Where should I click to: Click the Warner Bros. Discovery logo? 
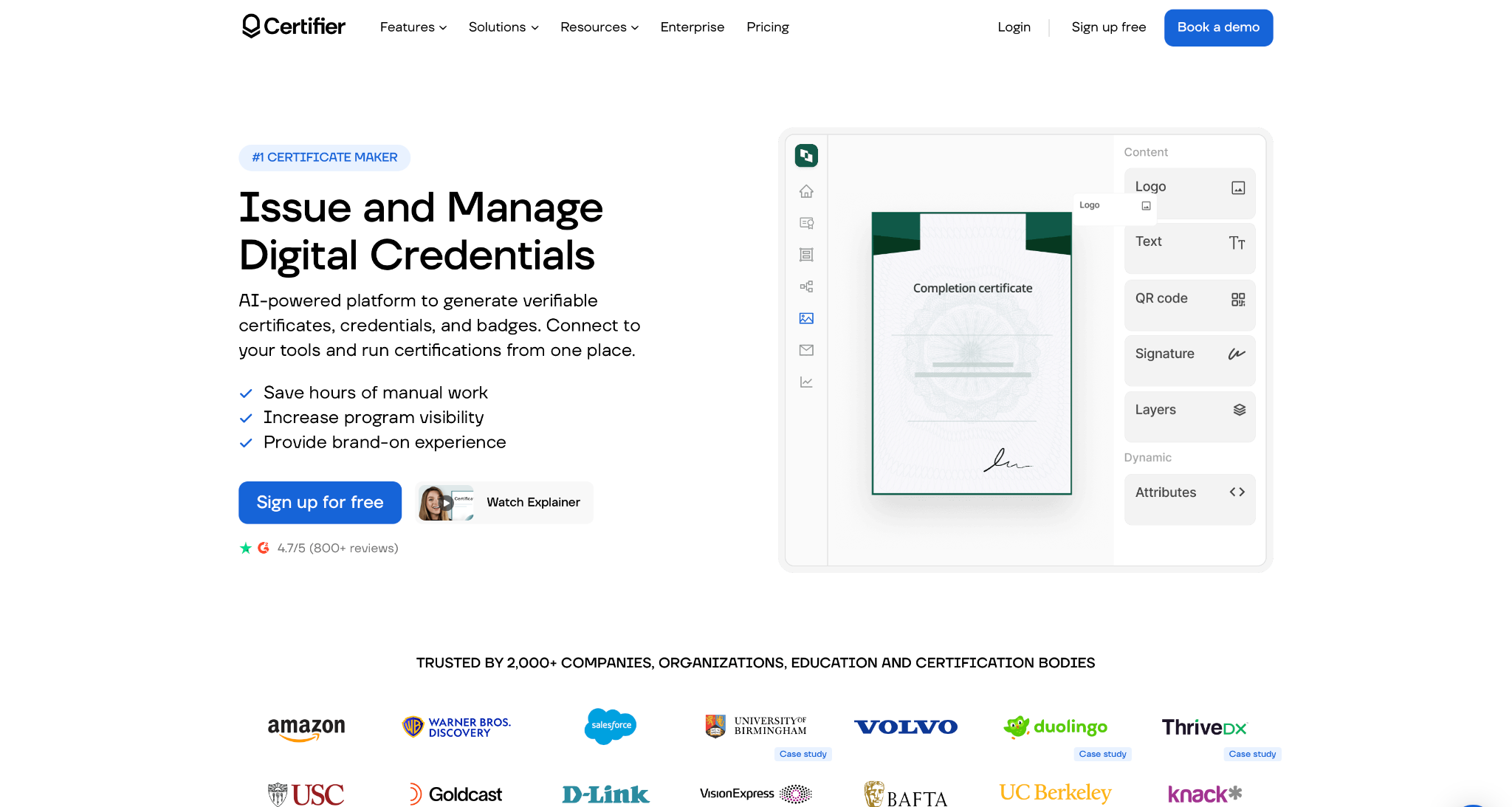pos(456,727)
